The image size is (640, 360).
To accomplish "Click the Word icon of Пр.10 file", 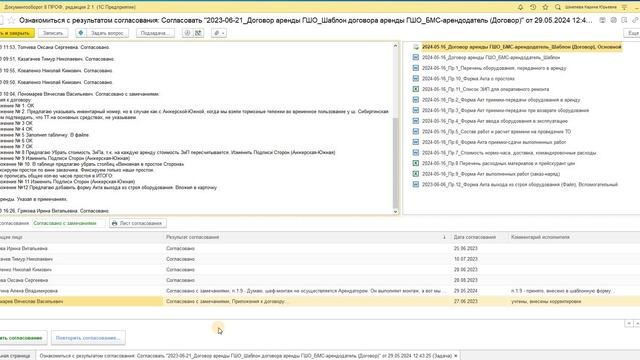I will coord(416,78).
